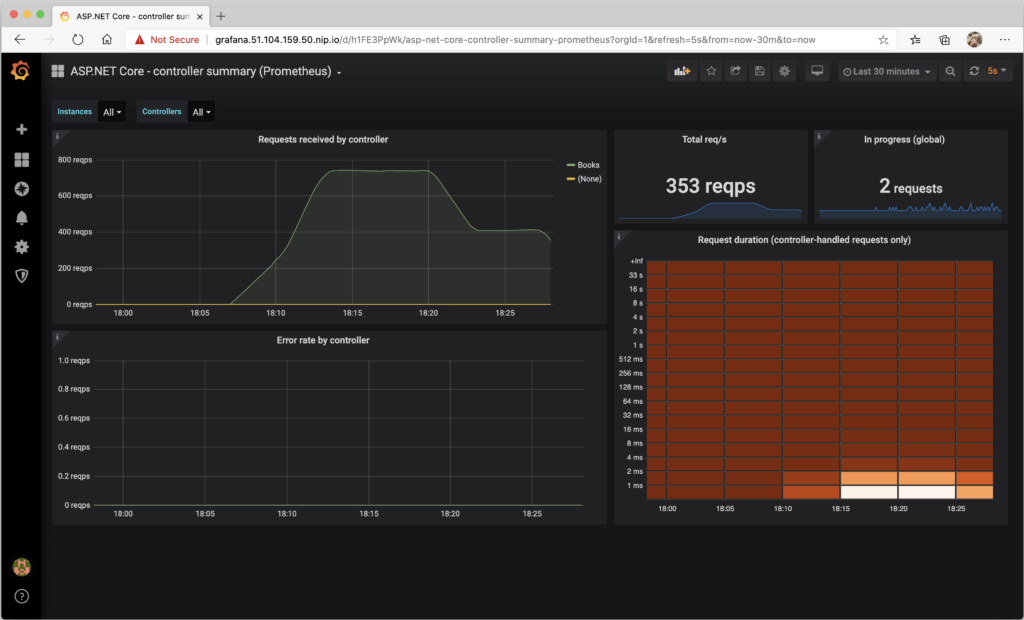Image resolution: width=1024 pixels, height=620 pixels.
Task: Open the Request duration panel title menu
Action: click(x=804, y=240)
